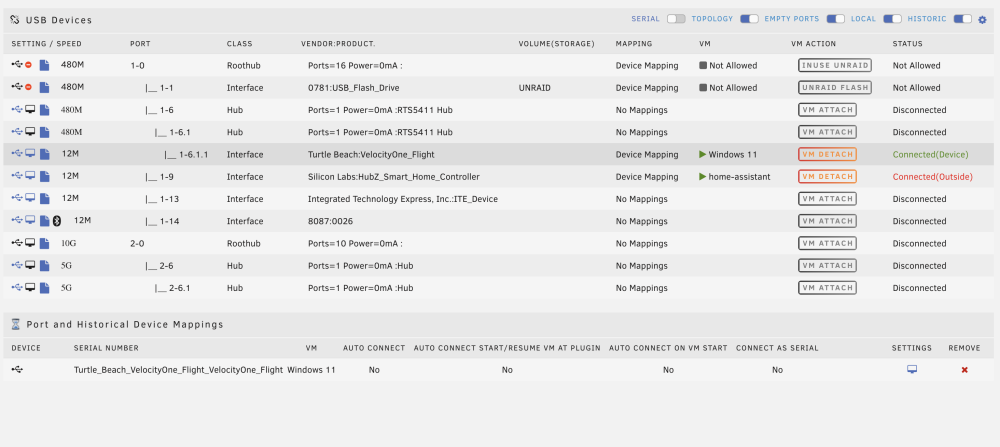
Task: Open the document icon for USB_Flash_Drive
Action: click(x=44, y=87)
